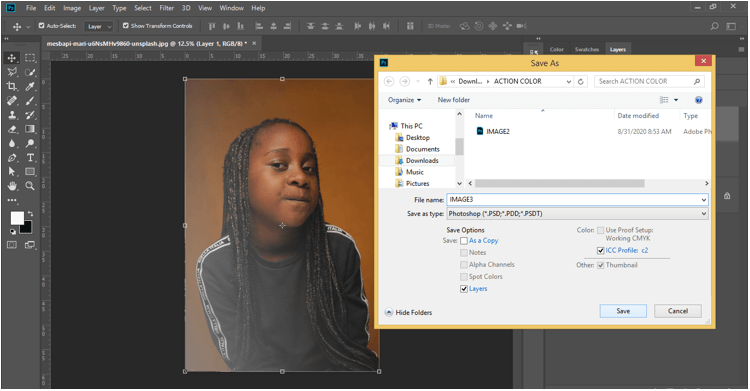Select the Lasso tool
750x391 pixels.
point(12,72)
